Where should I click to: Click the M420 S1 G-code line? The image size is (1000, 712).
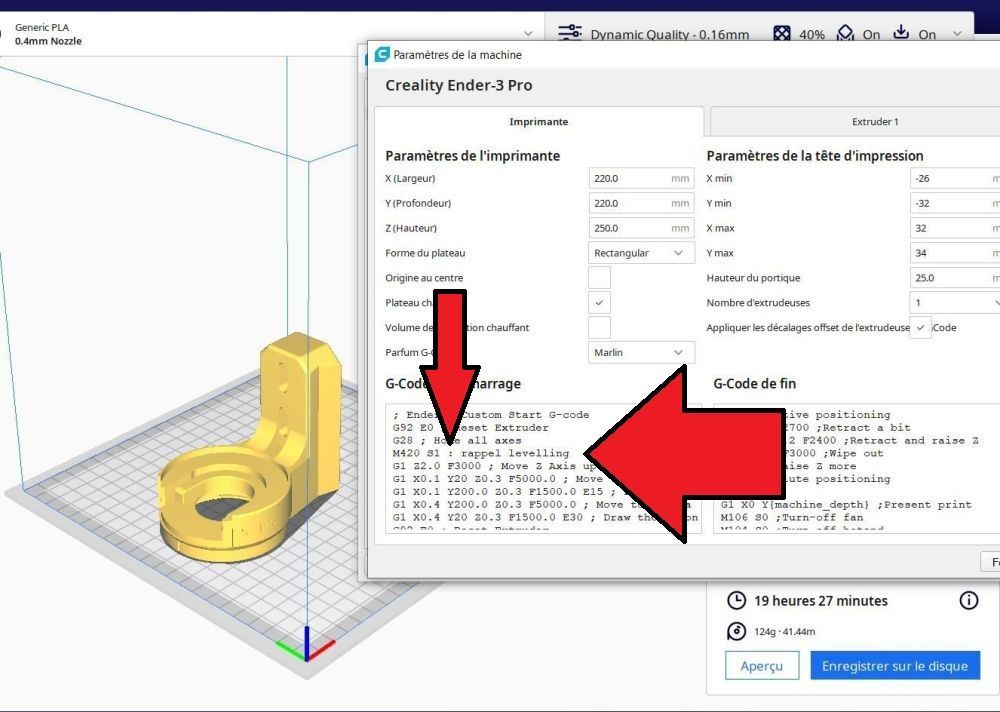pos(481,453)
